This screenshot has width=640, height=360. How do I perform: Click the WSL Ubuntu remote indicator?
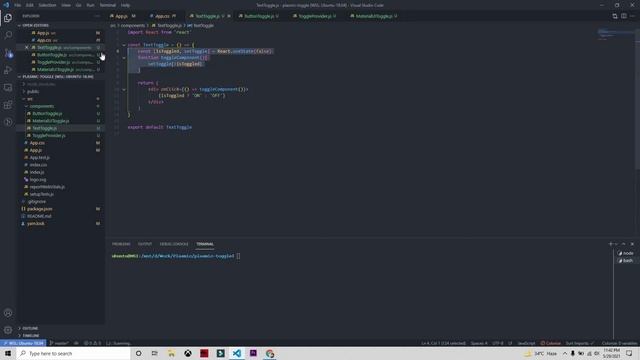(23, 343)
